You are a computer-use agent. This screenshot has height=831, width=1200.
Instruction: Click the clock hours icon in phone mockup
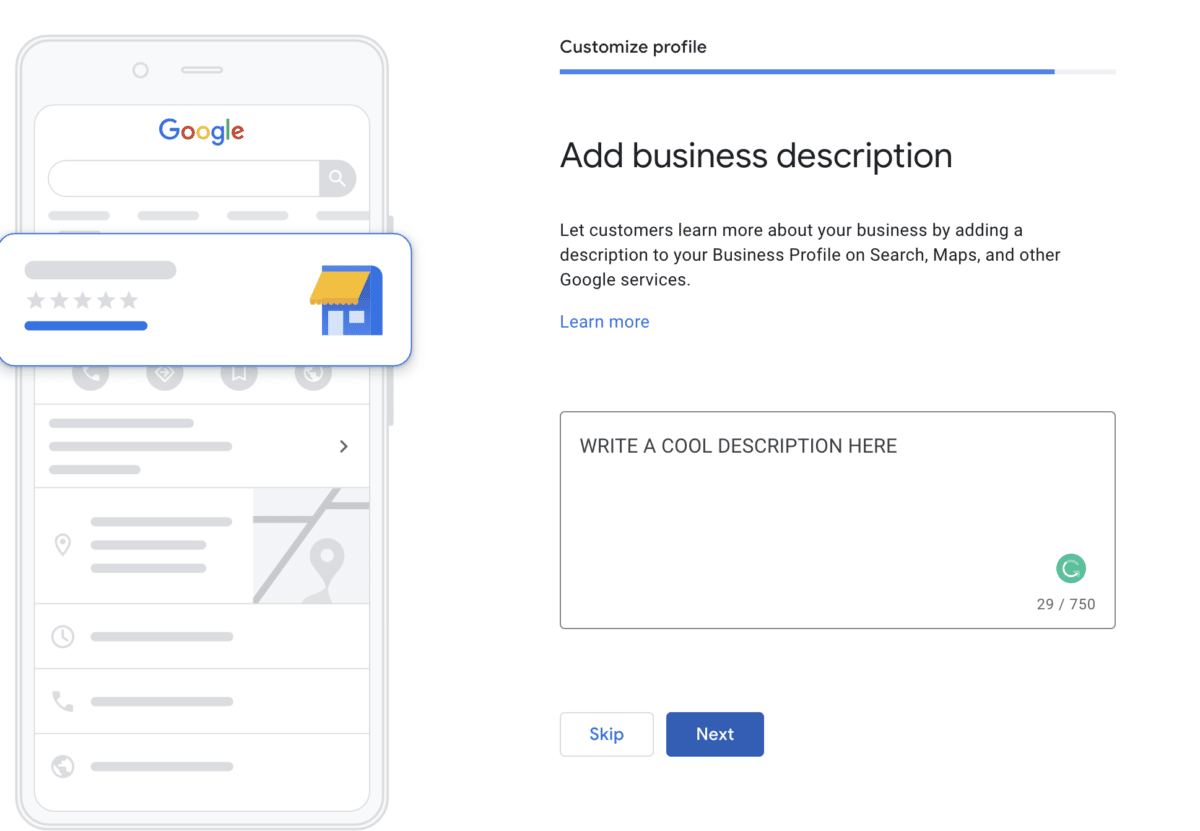pyautogui.click(x=63, y=636)
